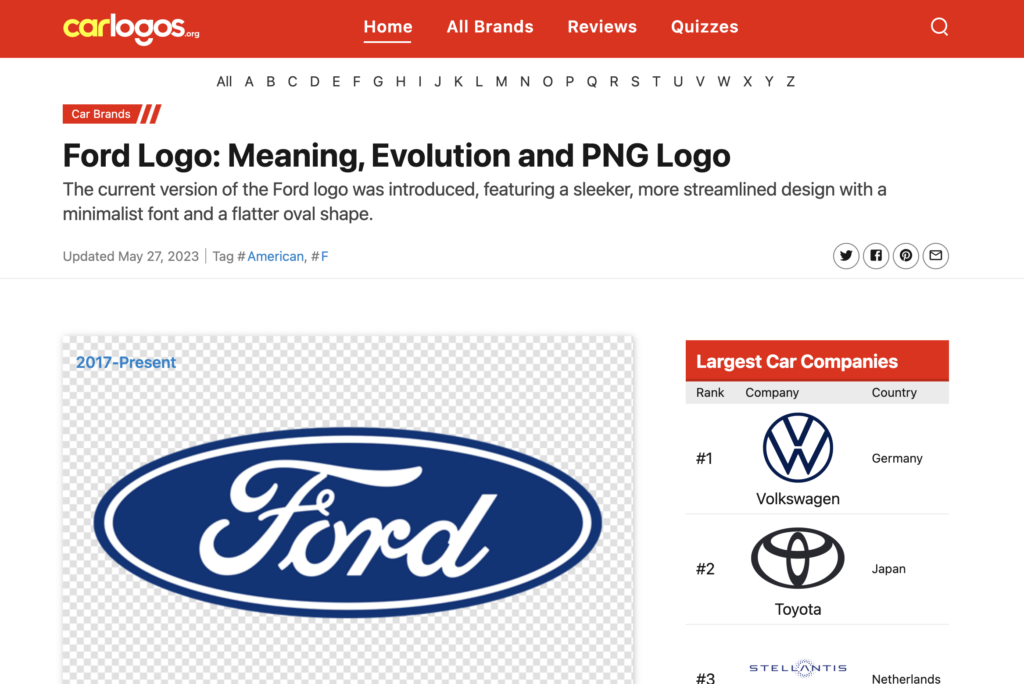Open the Volkswagen logo in rankings
The height and width of the screenshot is (684, 1024).
[797, 448]
